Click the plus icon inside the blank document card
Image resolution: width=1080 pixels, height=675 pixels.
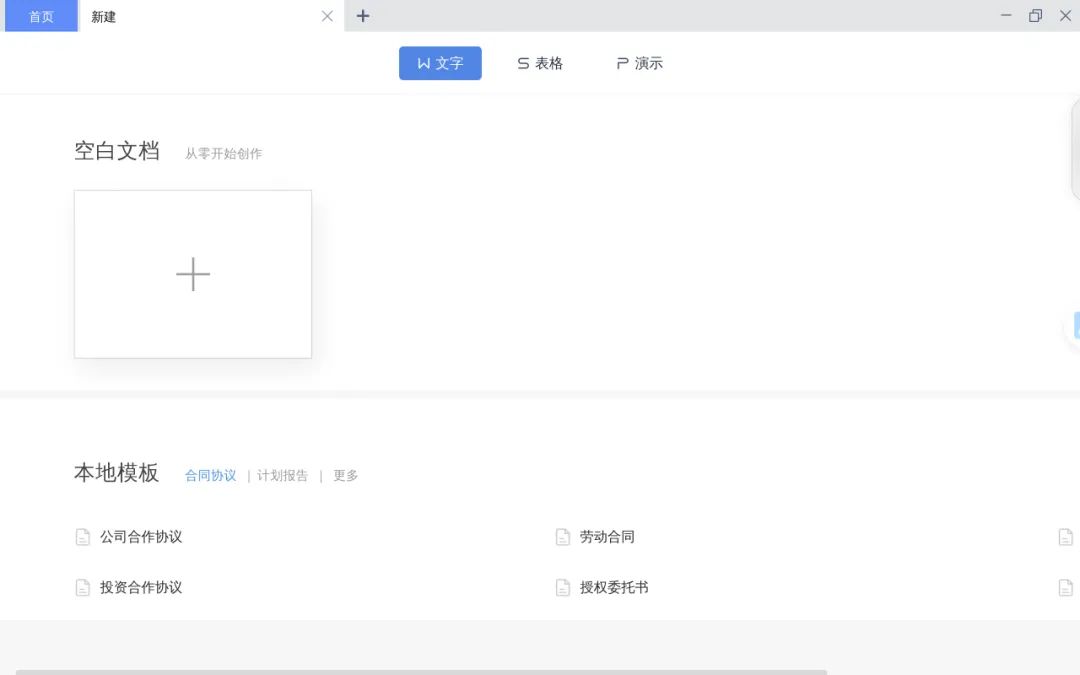[x=192, y=273]
